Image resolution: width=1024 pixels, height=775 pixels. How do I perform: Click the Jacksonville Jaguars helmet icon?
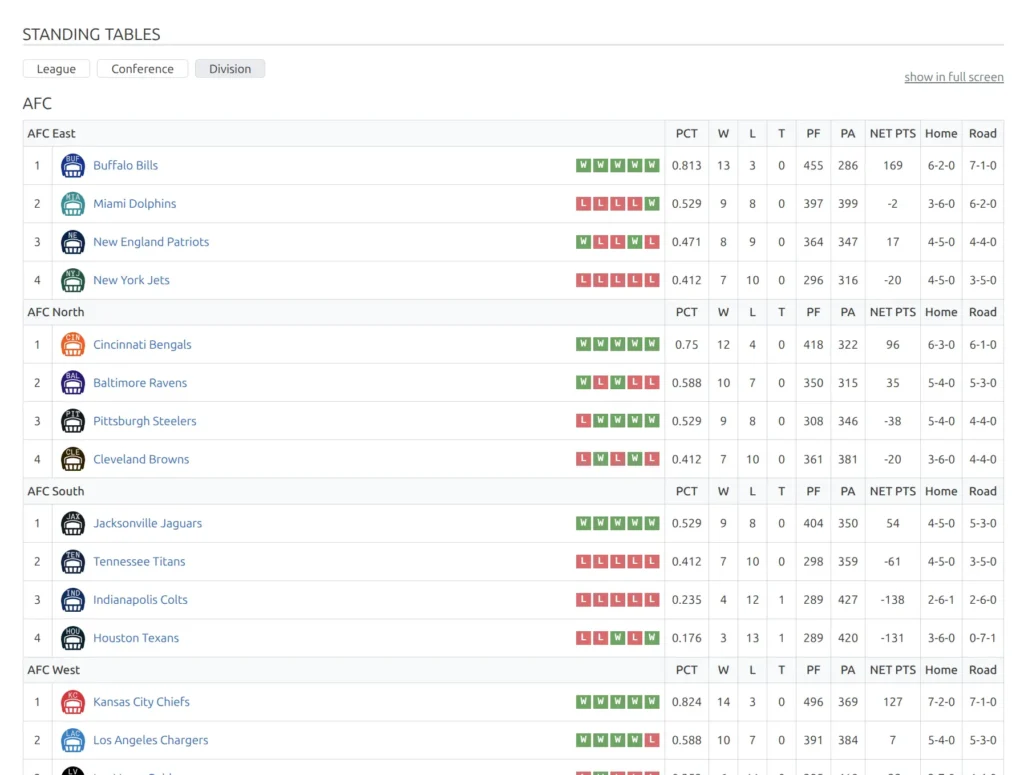(72, 523)
